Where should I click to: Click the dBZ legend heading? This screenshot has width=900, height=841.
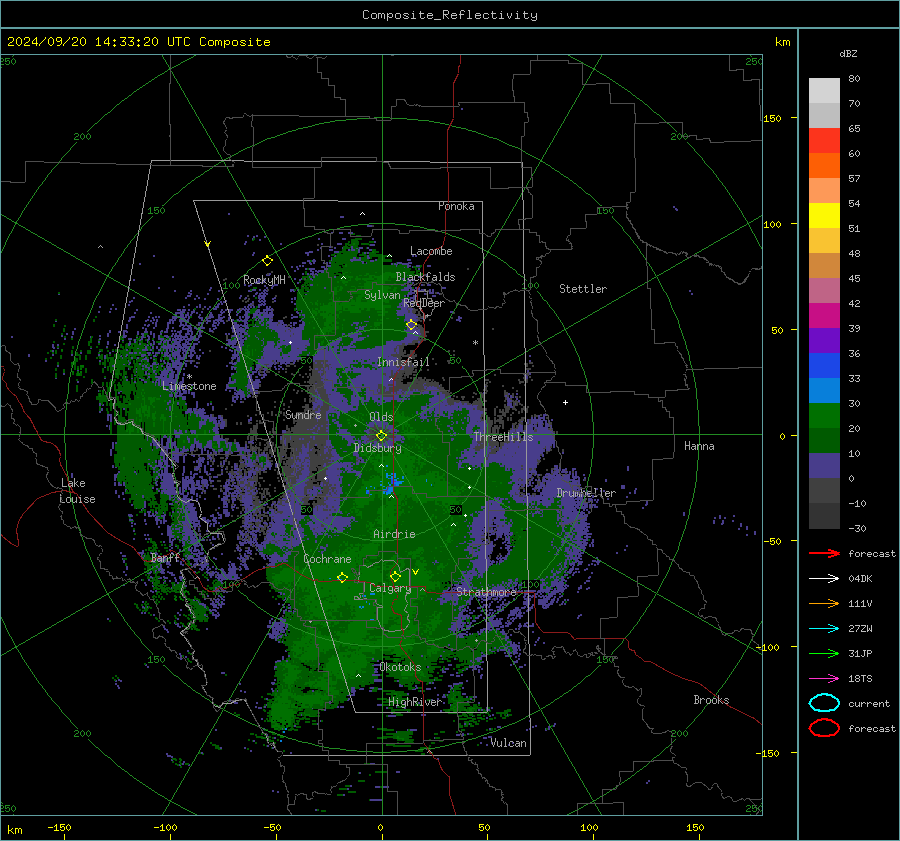848,53
